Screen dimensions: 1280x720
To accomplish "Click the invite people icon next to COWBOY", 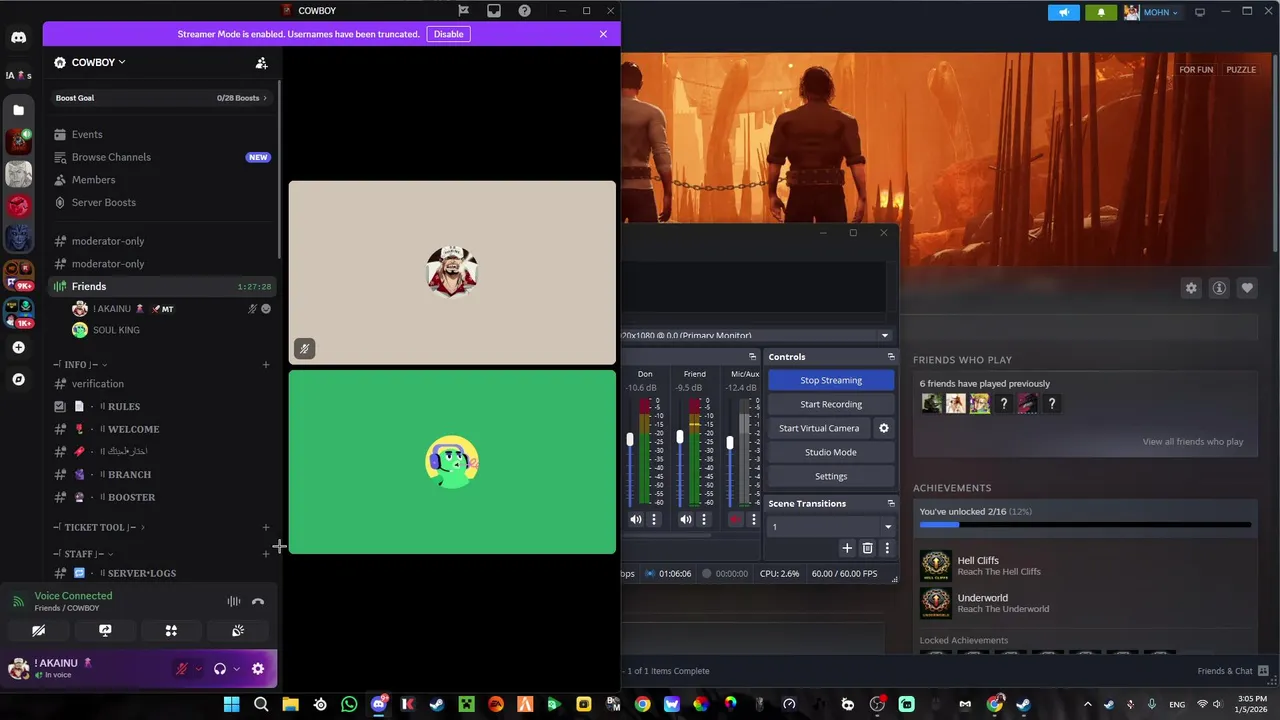I will tap(261, 63).
